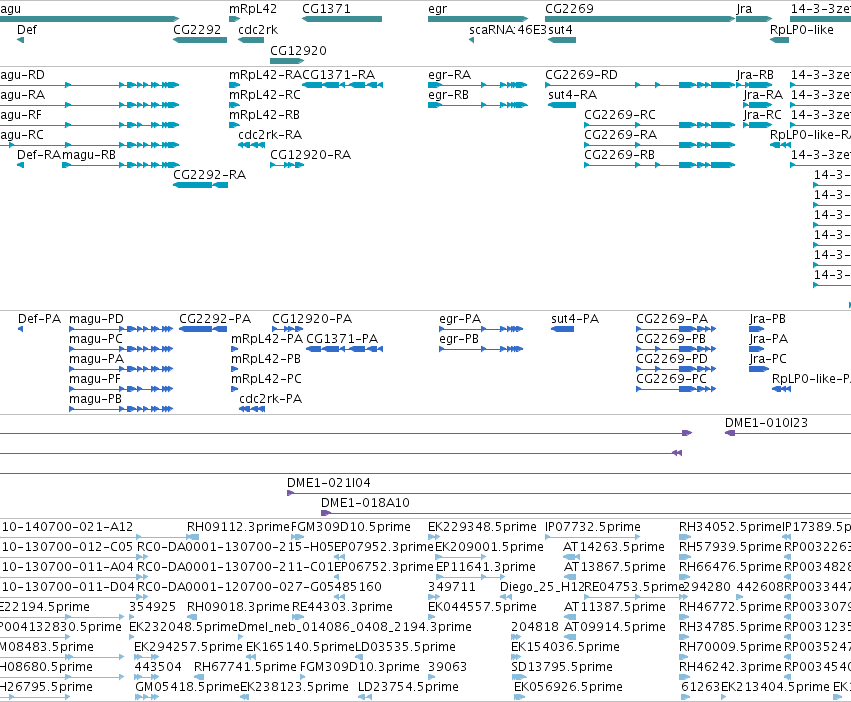Viewport: 851px width, 702px height.
Task: Select CG2292-PA protein label
Action: [215, 319]
